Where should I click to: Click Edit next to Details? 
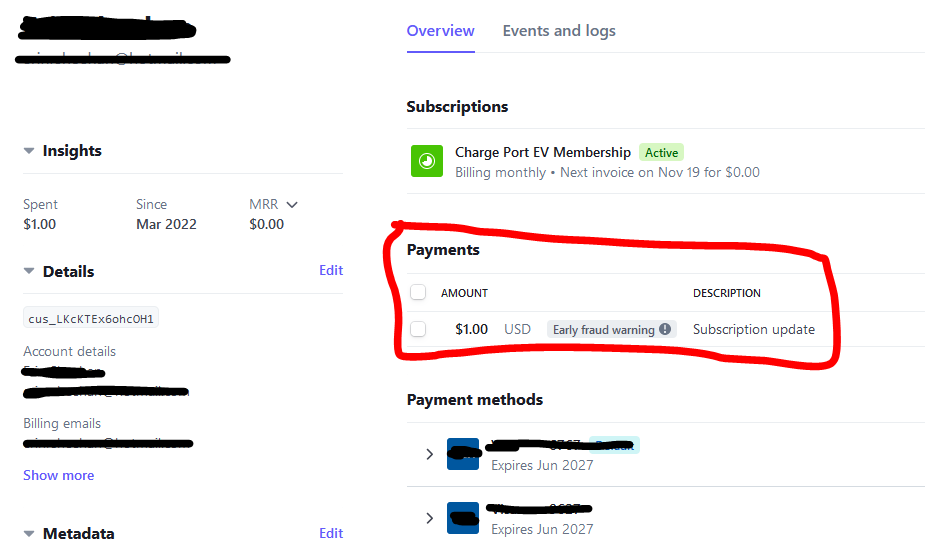pos(331,270)
